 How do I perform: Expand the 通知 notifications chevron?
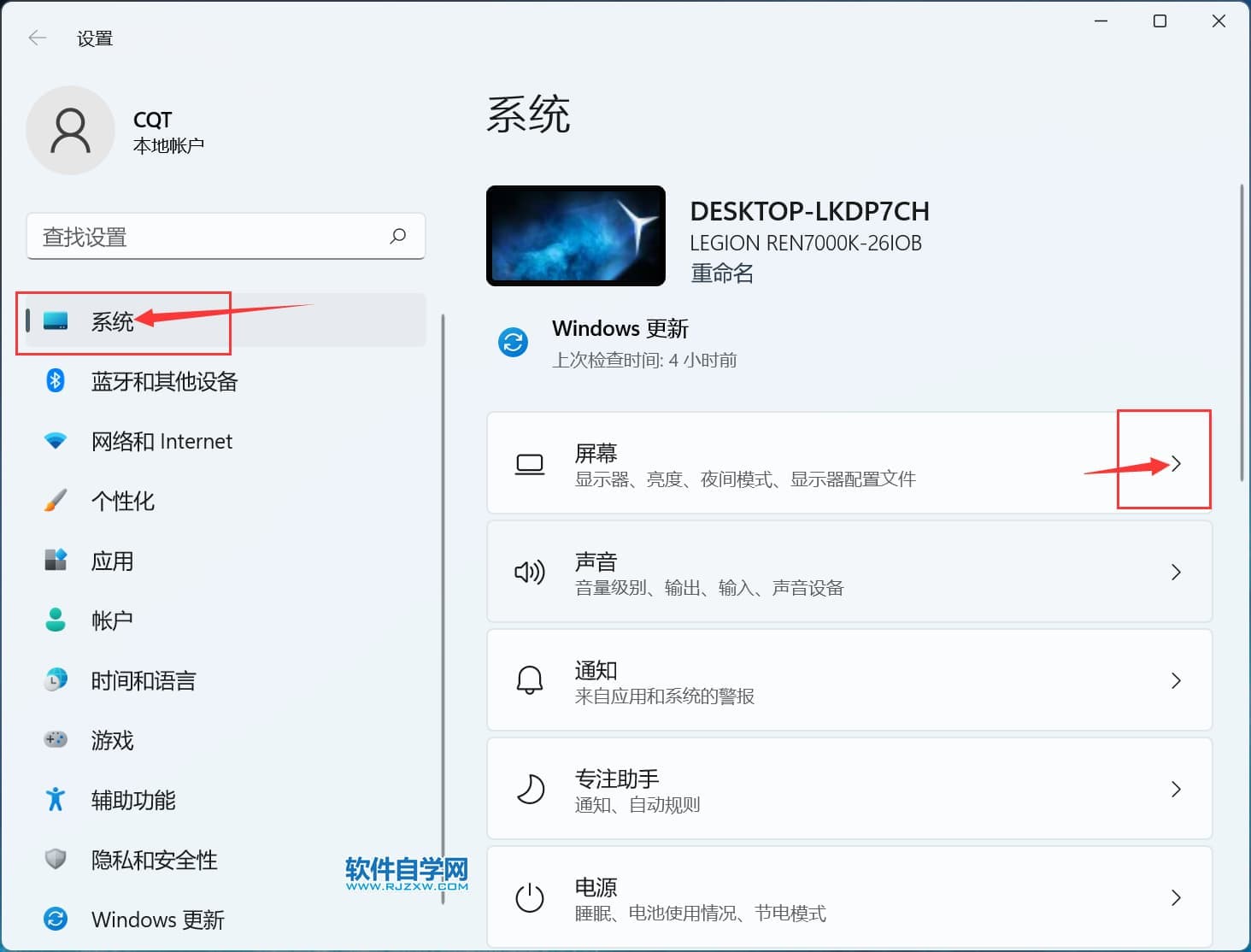click(1176, 680)
